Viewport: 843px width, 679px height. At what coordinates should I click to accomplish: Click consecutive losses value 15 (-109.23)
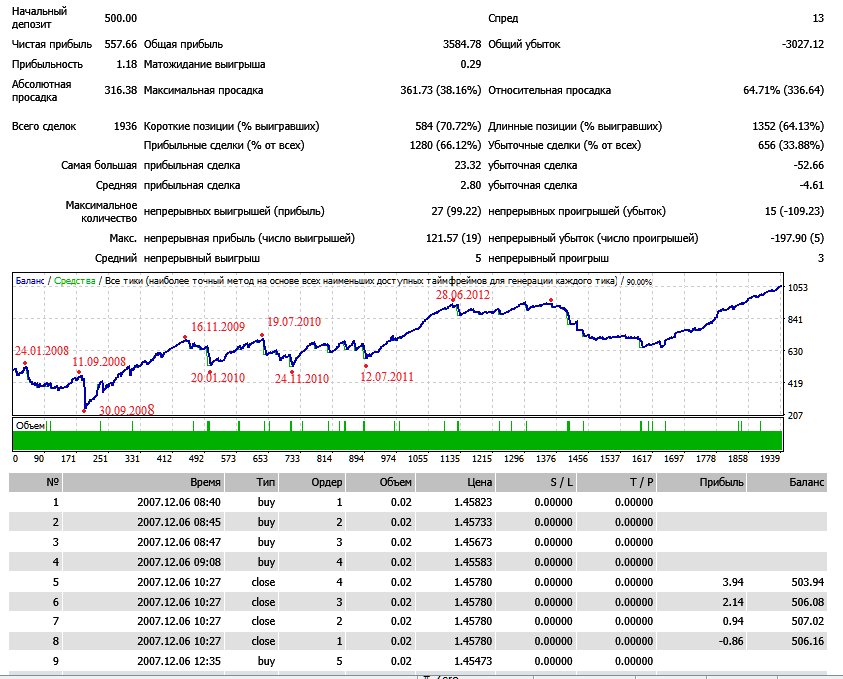[794, 211]
